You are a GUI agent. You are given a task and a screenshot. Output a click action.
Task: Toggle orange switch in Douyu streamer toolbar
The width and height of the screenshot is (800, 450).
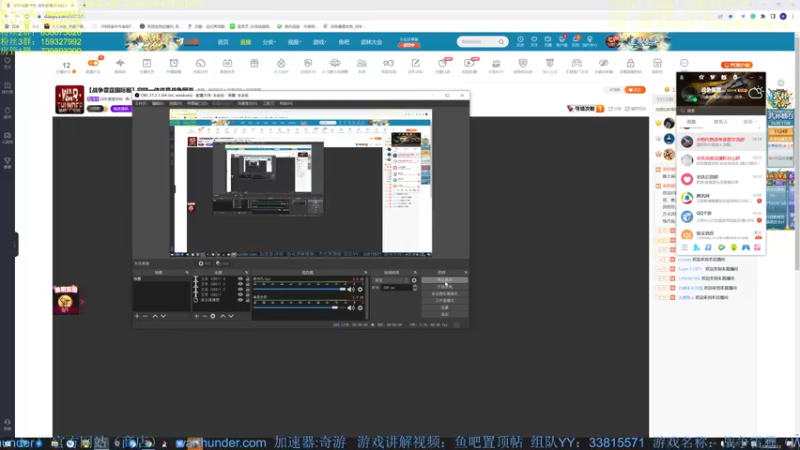93,63
